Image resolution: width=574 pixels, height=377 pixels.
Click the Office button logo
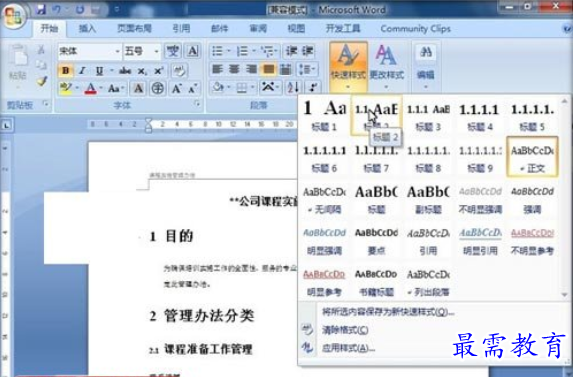(x=13, y=15)
